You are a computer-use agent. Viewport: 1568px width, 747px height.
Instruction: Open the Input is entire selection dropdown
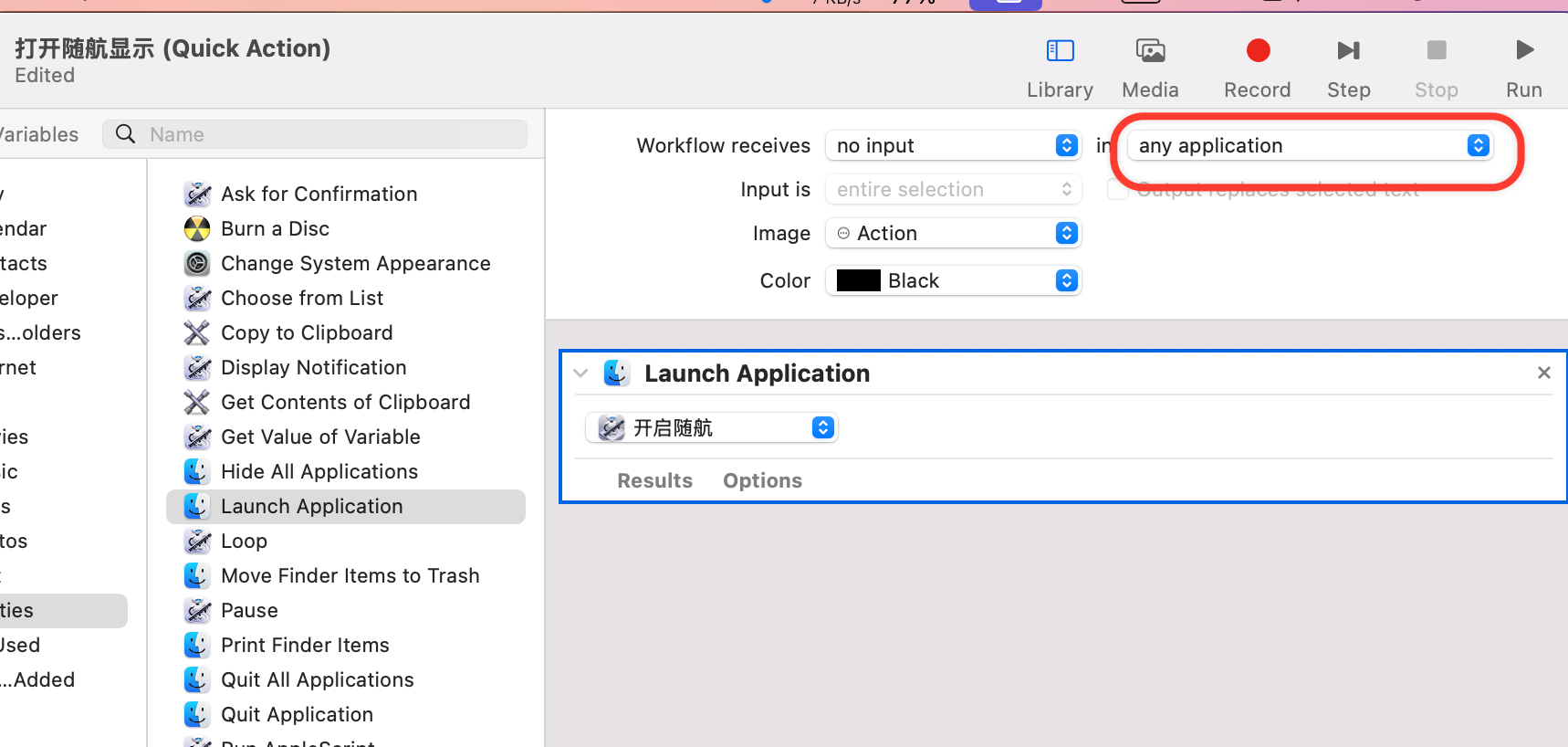(x=953, y=189)
